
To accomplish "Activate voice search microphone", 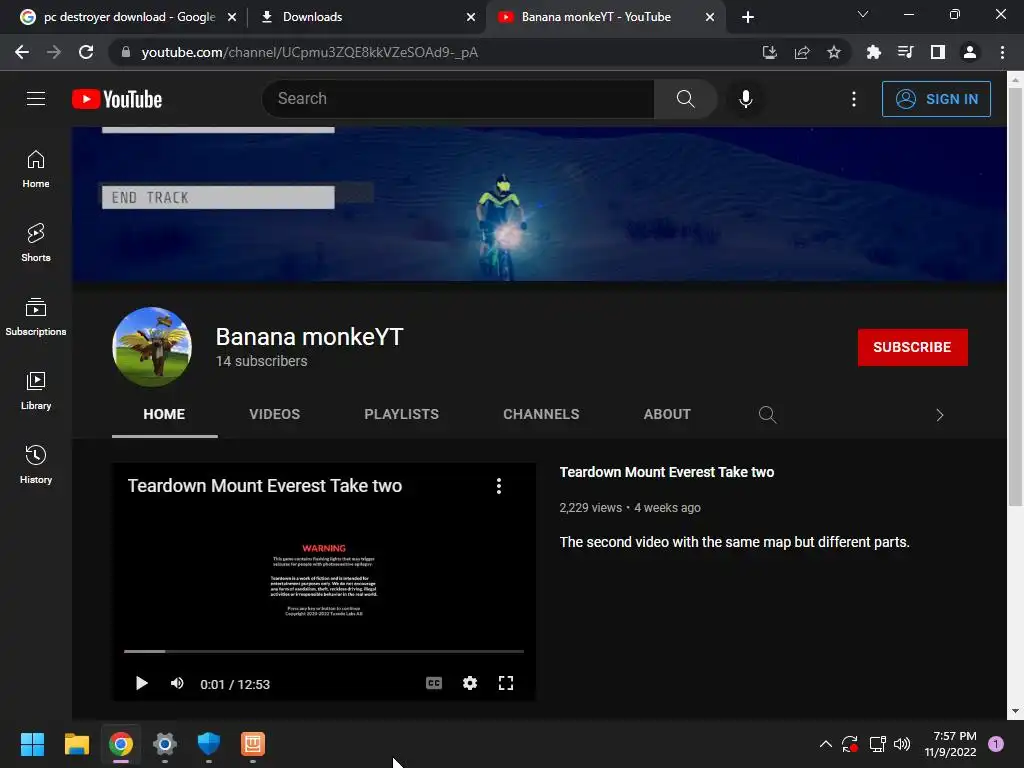I will [745, 99].
